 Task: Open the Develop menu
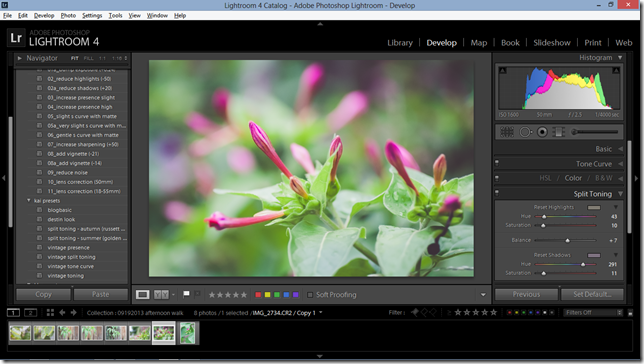click(x=44, y=16)
